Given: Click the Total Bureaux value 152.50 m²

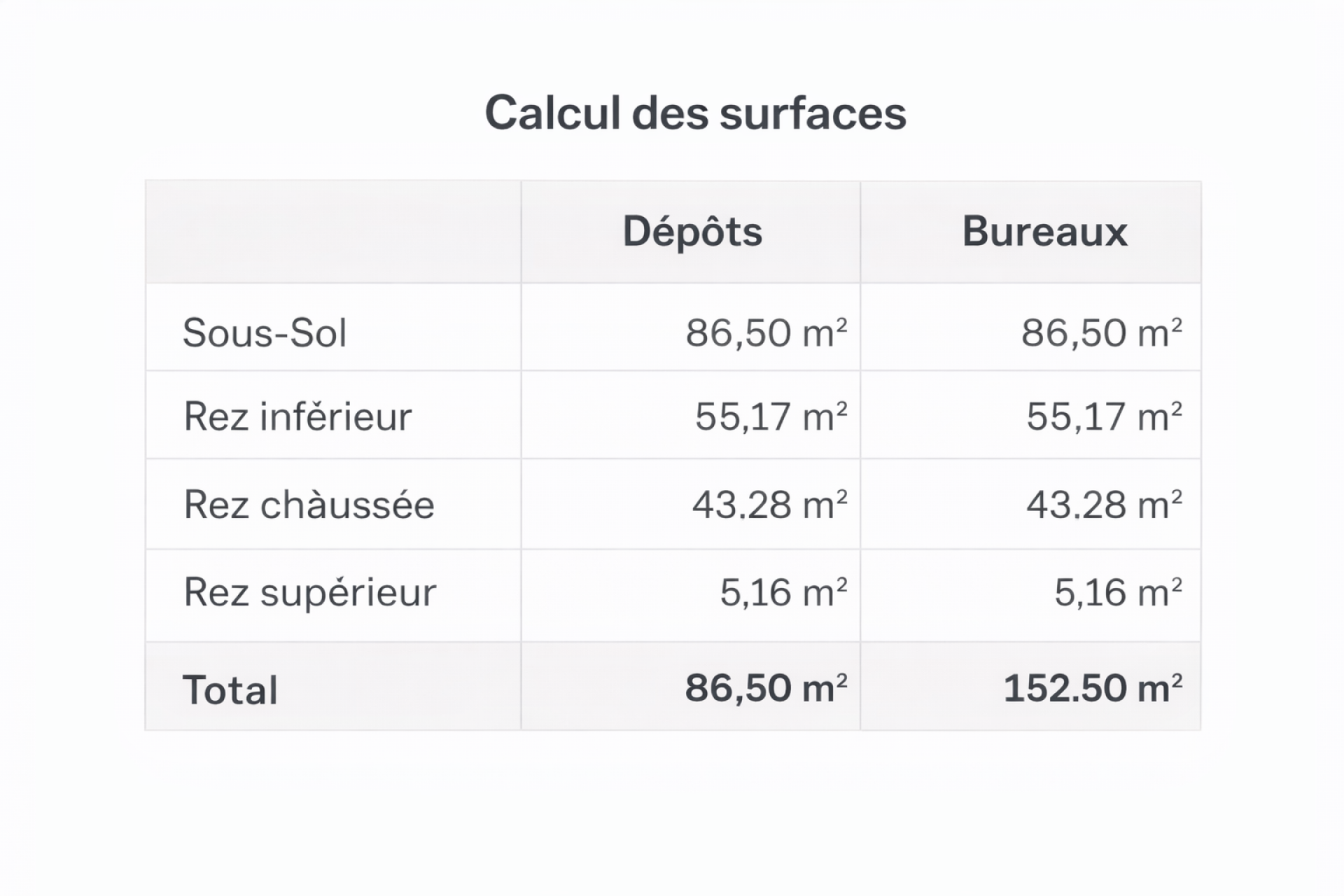Looking at the screenshot, I should [1093, 688].
